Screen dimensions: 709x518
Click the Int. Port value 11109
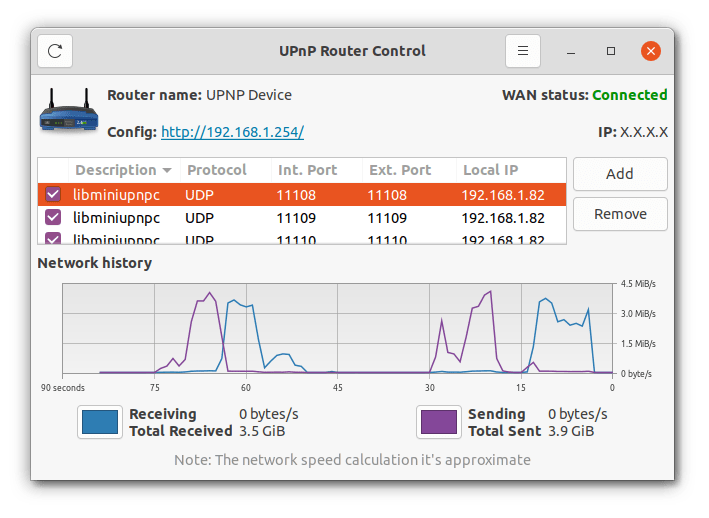tap(296, 218)
